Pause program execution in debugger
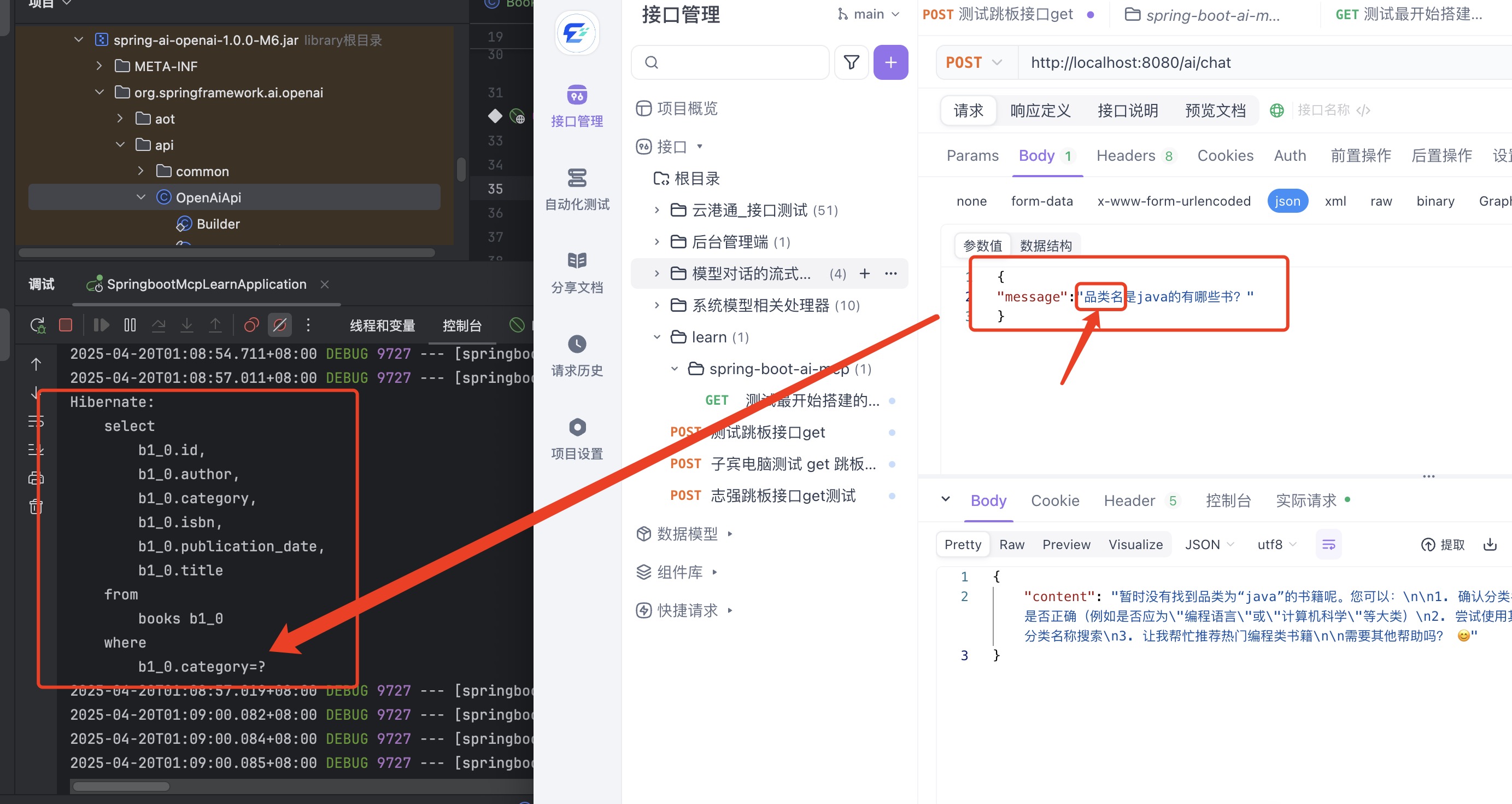This screenshot has height=804, width=1512. pyautogui.click(x=130, y=325)
